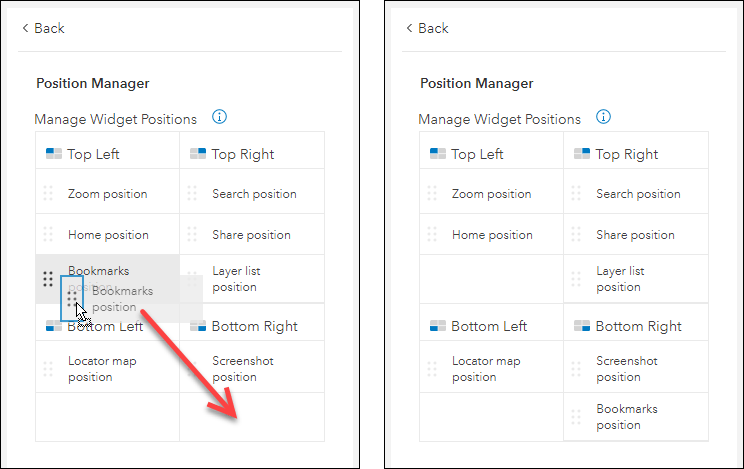Image resolution: width=744 pixels, height=469 pixels.
Task: Click drag handle beside Zoom position, left panel
Action: point(48,193)
